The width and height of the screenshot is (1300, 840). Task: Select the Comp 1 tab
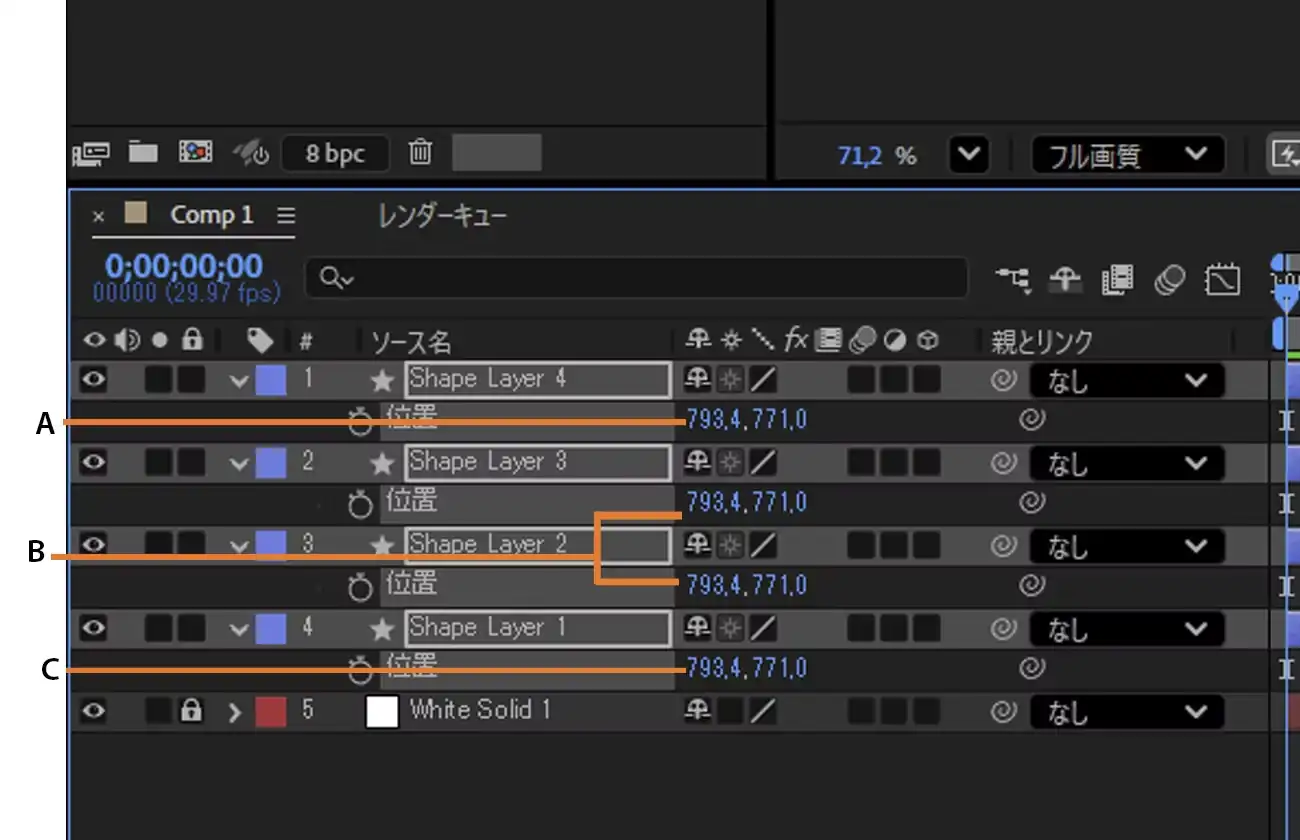[210, 214]
